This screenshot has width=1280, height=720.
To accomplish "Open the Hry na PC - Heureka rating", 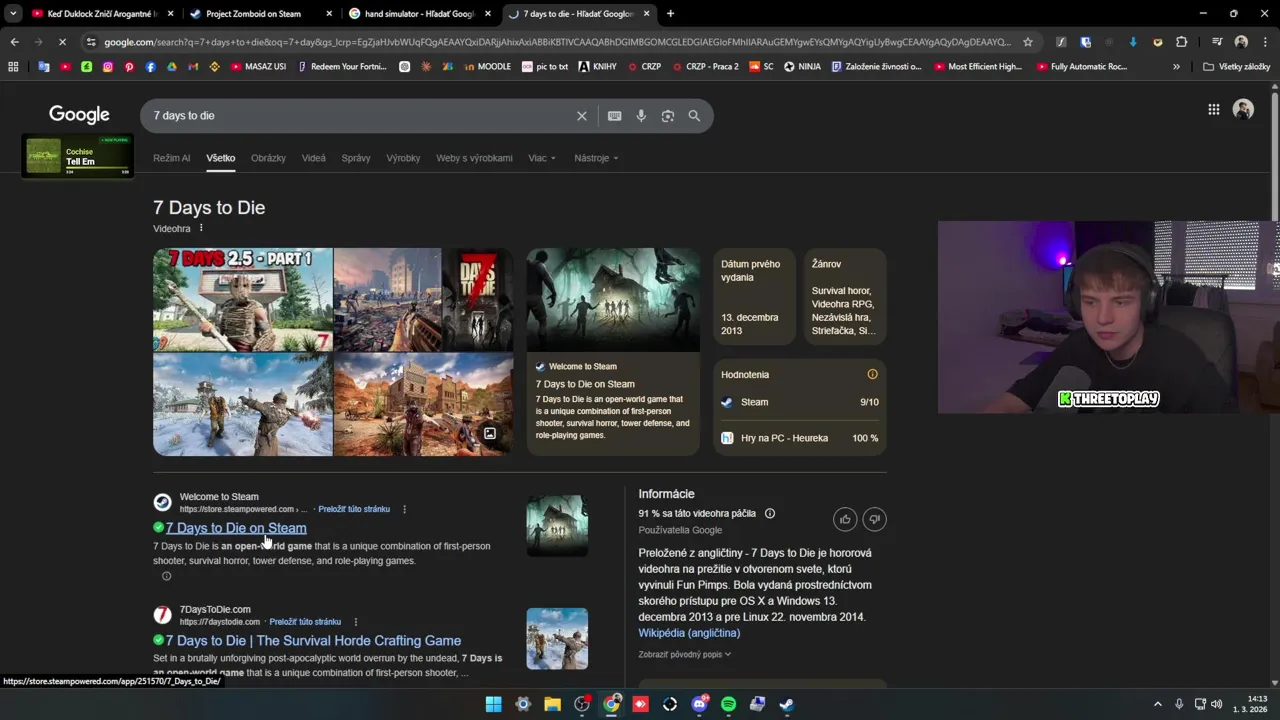I will point(800,438).
